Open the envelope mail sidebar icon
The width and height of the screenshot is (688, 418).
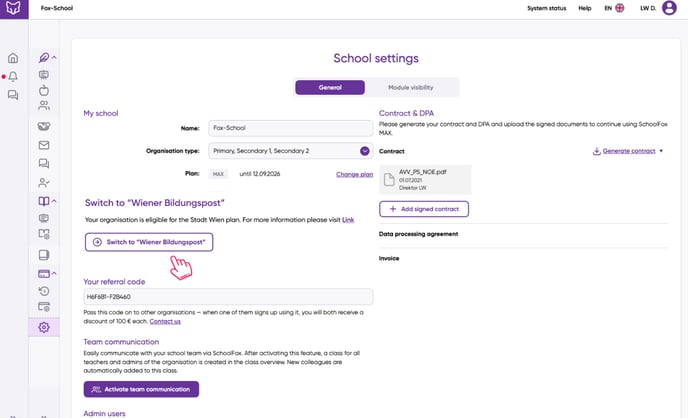coord(43,145)
